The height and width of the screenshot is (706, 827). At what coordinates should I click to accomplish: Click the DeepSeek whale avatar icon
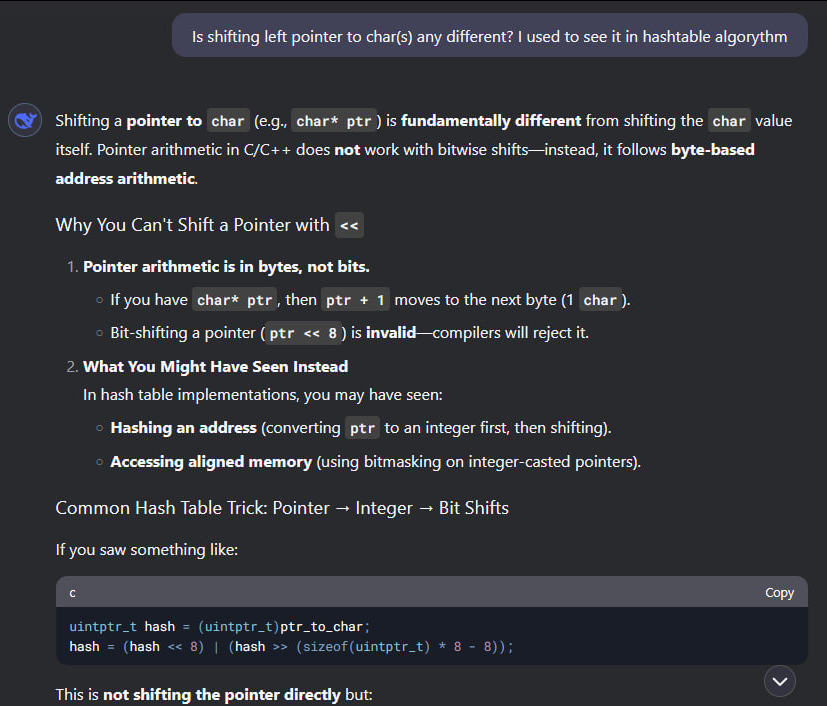(25, 120)
